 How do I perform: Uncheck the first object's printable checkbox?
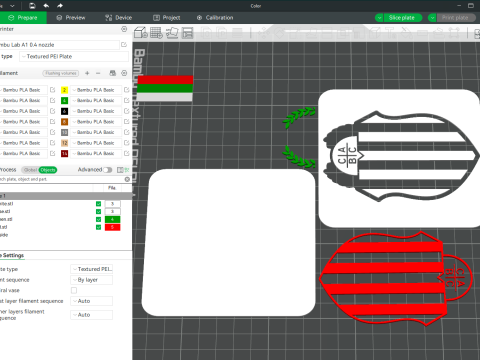coord(98,204)
